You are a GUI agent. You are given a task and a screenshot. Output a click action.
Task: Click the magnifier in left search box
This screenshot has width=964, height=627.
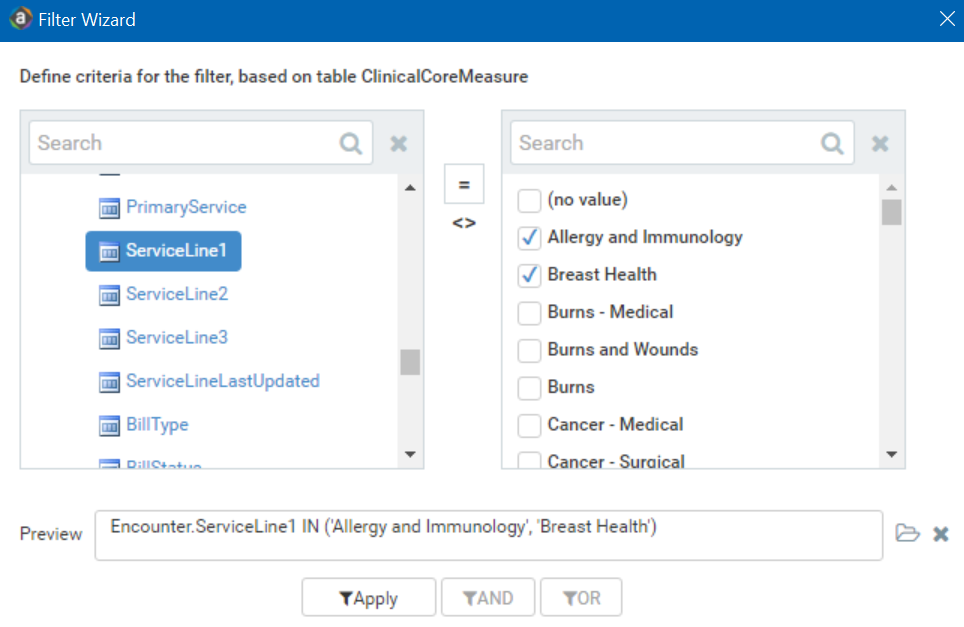pyautogui.click(x=350, y=143)
